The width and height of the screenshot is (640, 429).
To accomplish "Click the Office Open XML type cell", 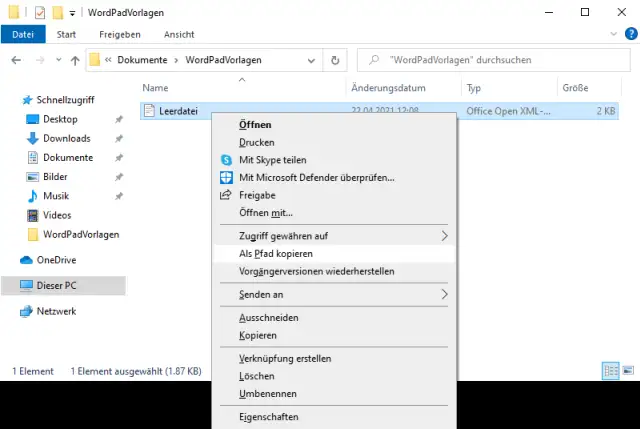I will click(x=508, y=111).
